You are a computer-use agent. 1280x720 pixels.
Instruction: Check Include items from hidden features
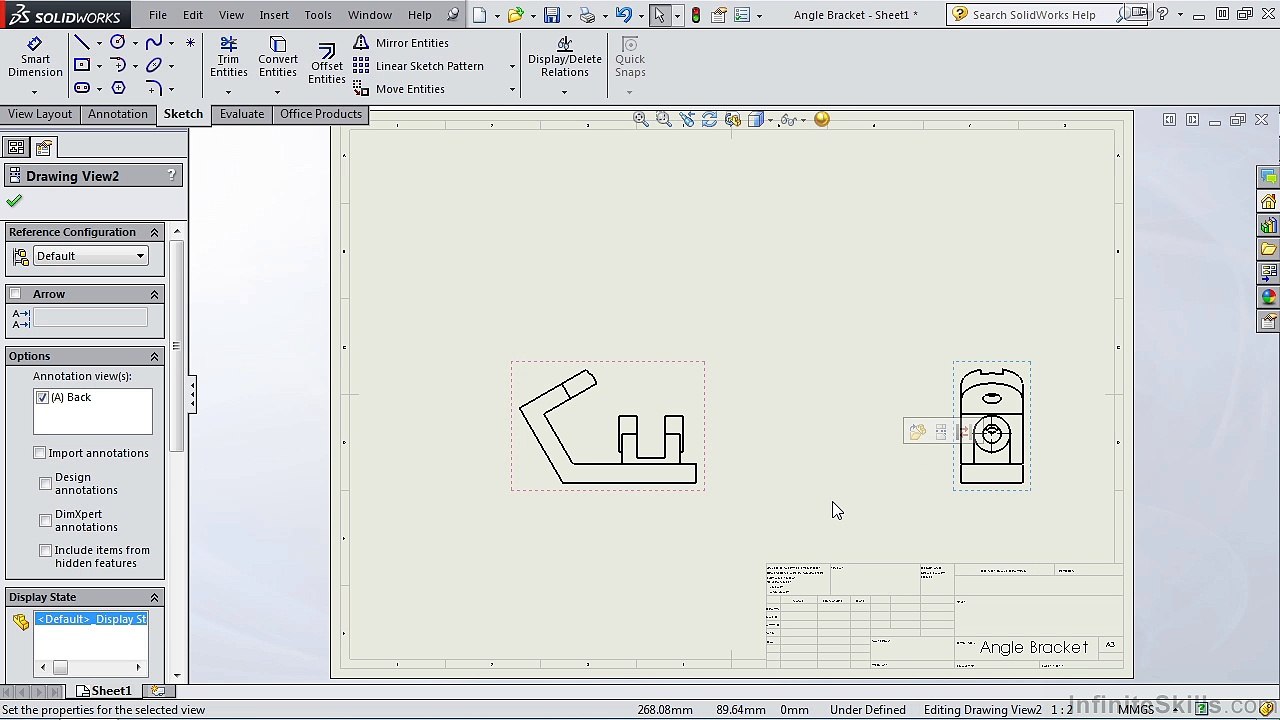point(46,551)
